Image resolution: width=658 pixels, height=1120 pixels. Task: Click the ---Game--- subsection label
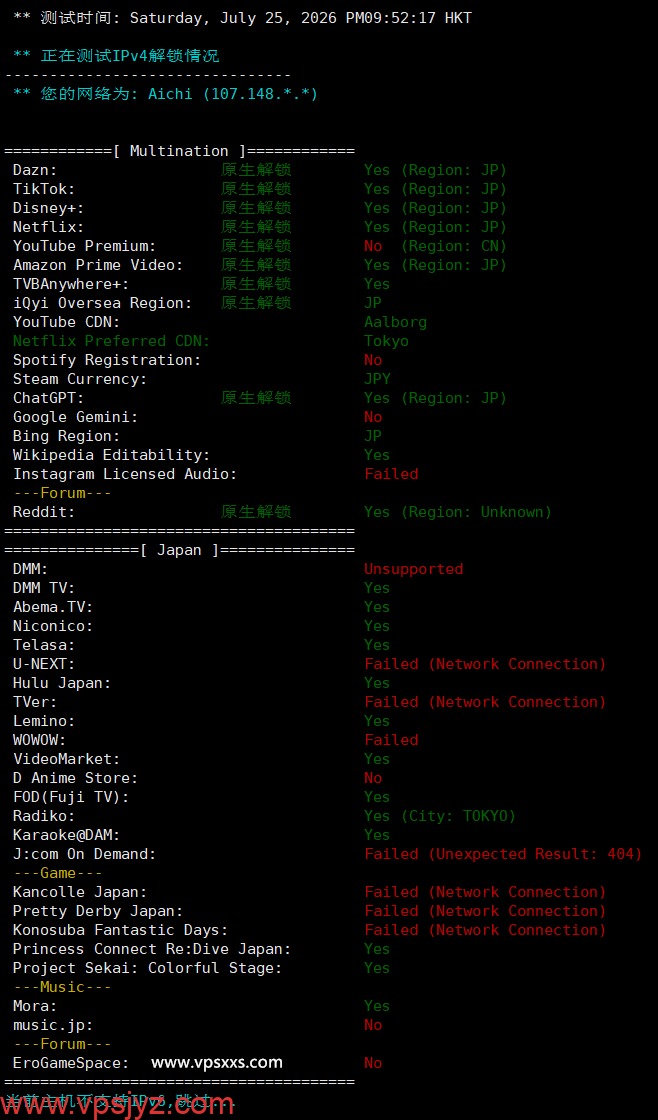[58, 873]
